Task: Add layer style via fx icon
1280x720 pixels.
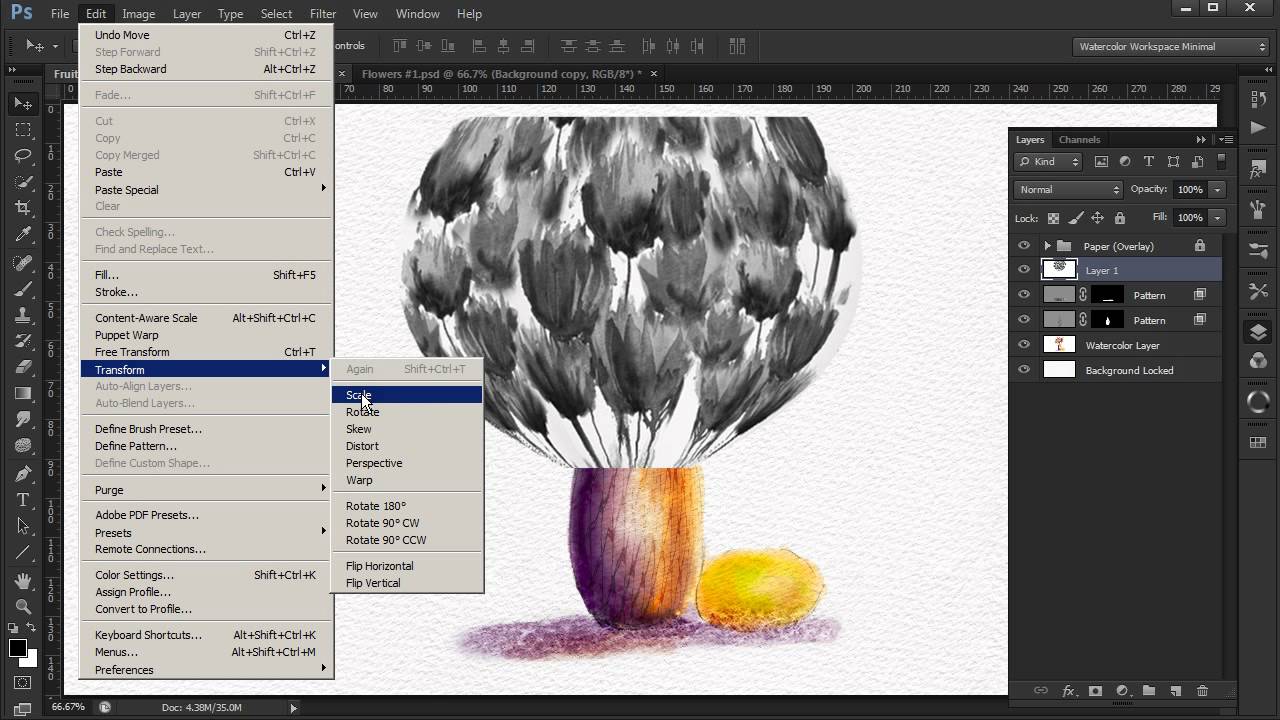Action: click(x=1068, y=691)
